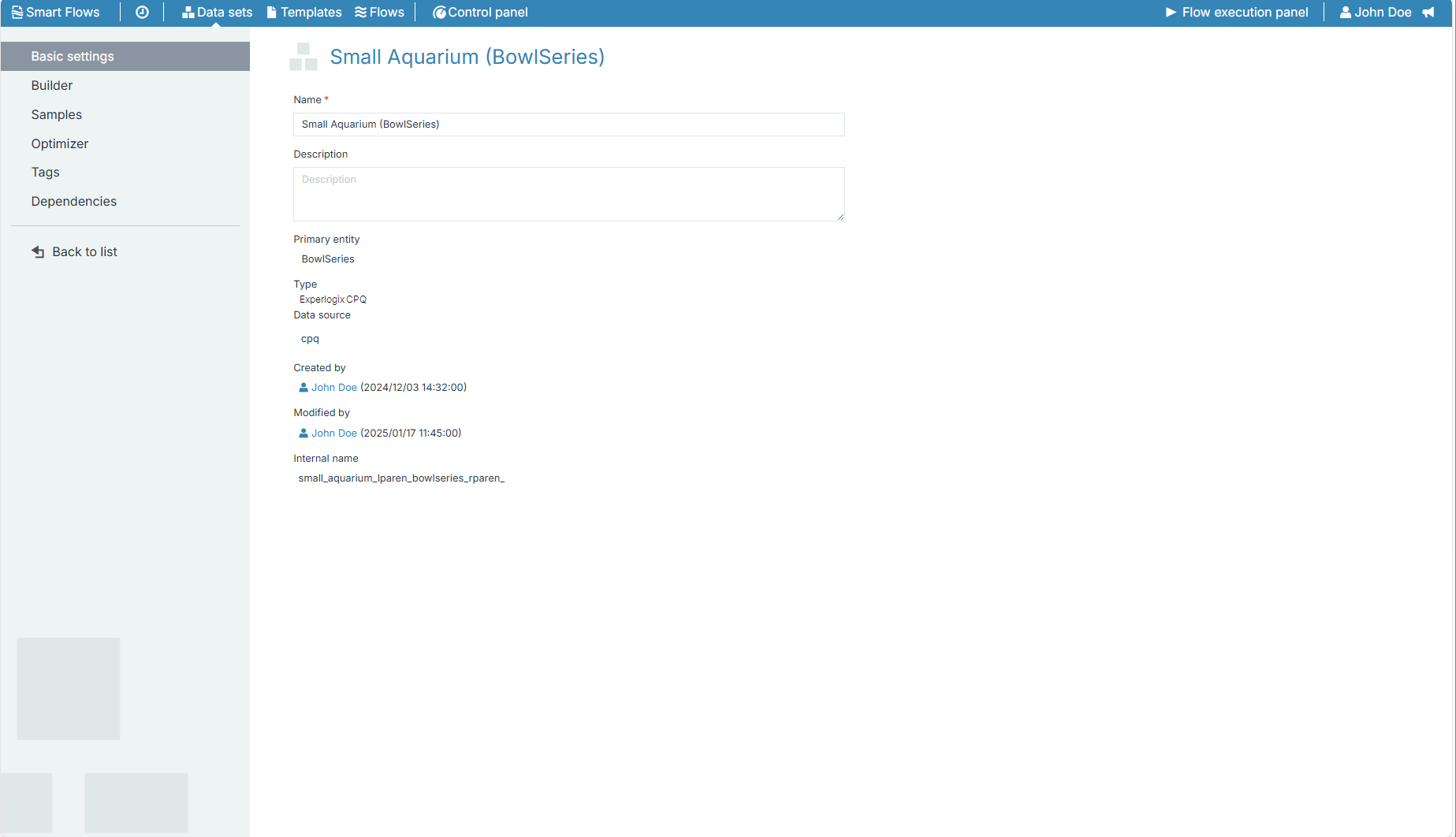Click the user icon next to Created by name
Screen dimensions: 1456x837
click(x=303, y=388)
